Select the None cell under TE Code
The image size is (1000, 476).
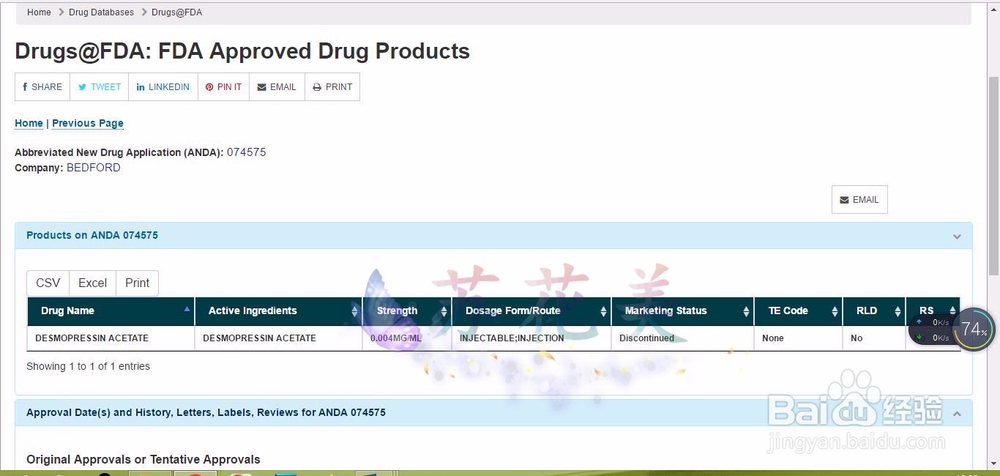click(798, 338)
